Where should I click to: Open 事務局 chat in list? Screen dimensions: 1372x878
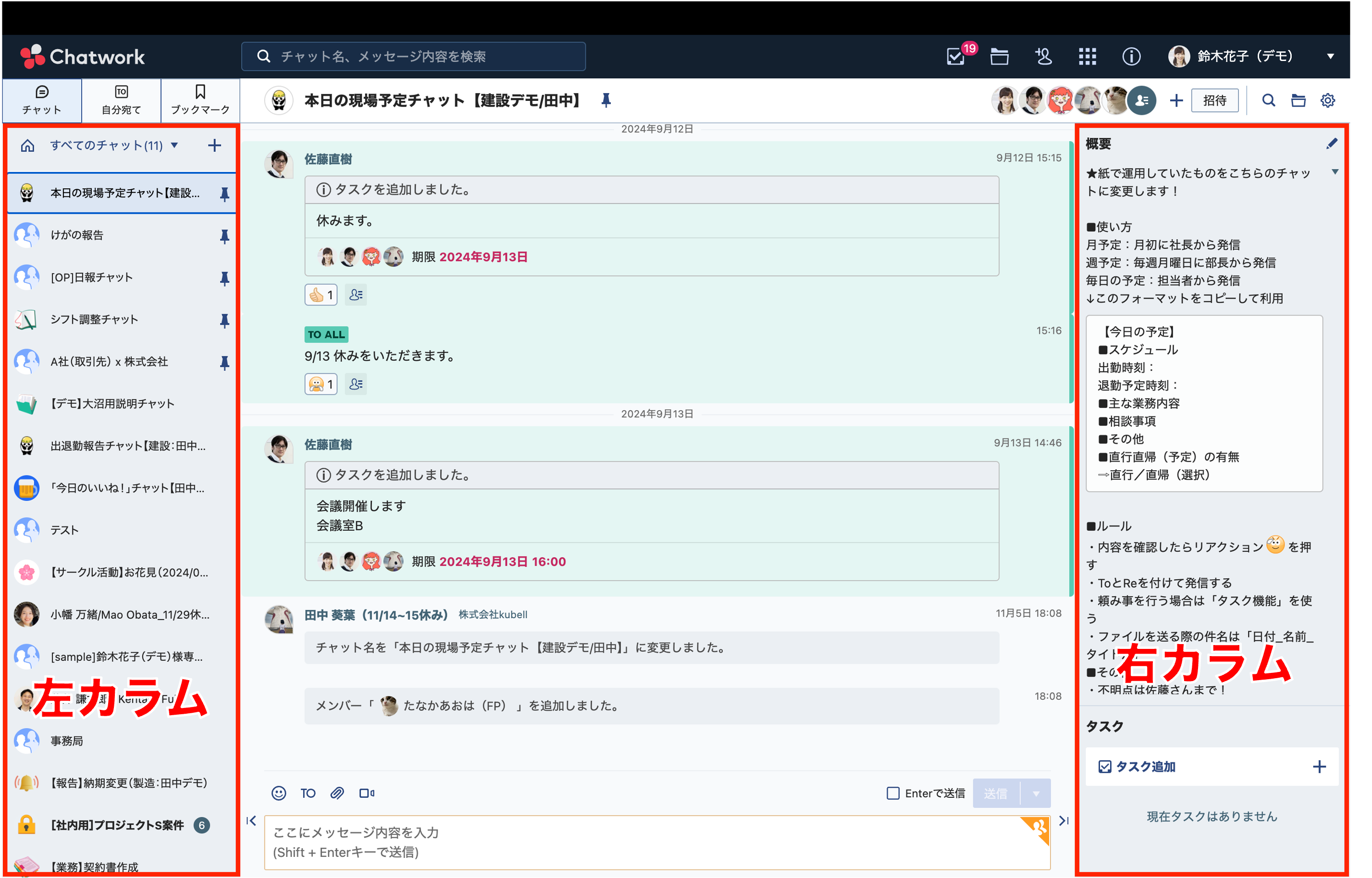pos(122,742)
